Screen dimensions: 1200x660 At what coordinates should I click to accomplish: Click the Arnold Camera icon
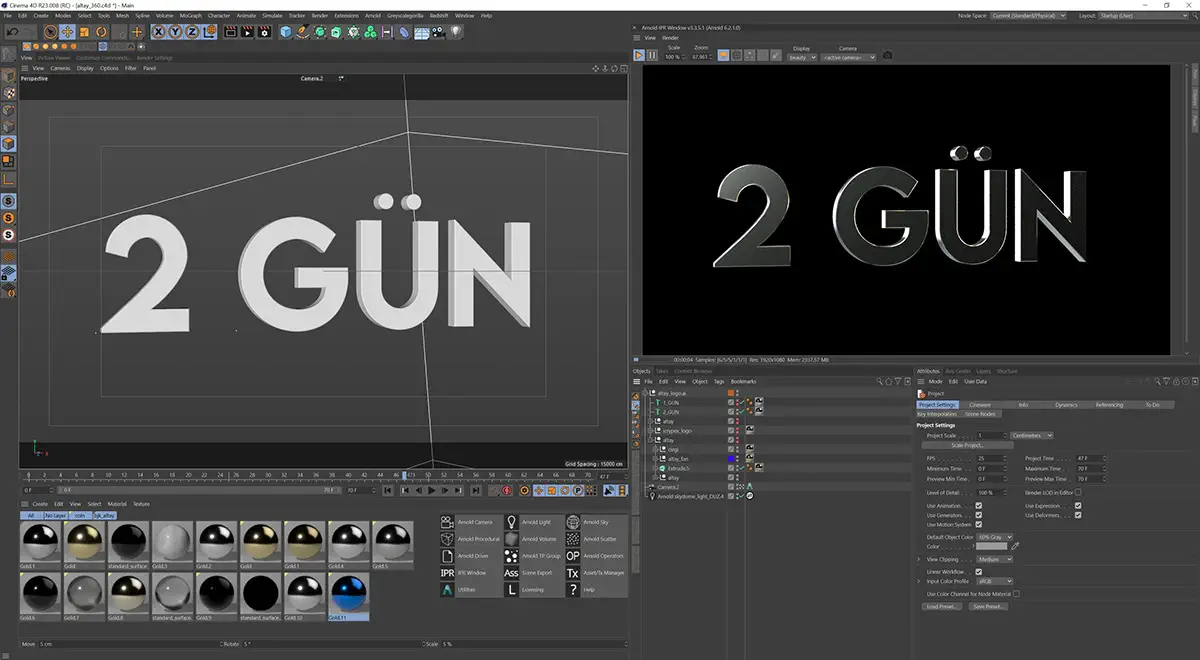click(447, 522)
